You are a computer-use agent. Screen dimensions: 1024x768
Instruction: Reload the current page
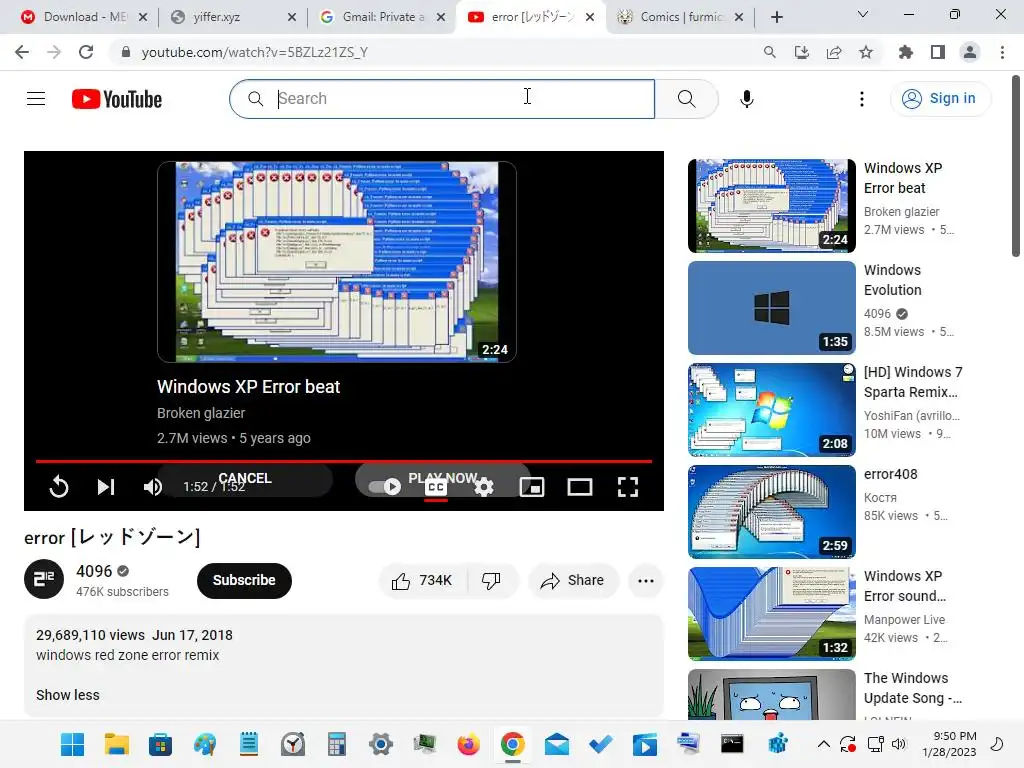pos(86,52)
